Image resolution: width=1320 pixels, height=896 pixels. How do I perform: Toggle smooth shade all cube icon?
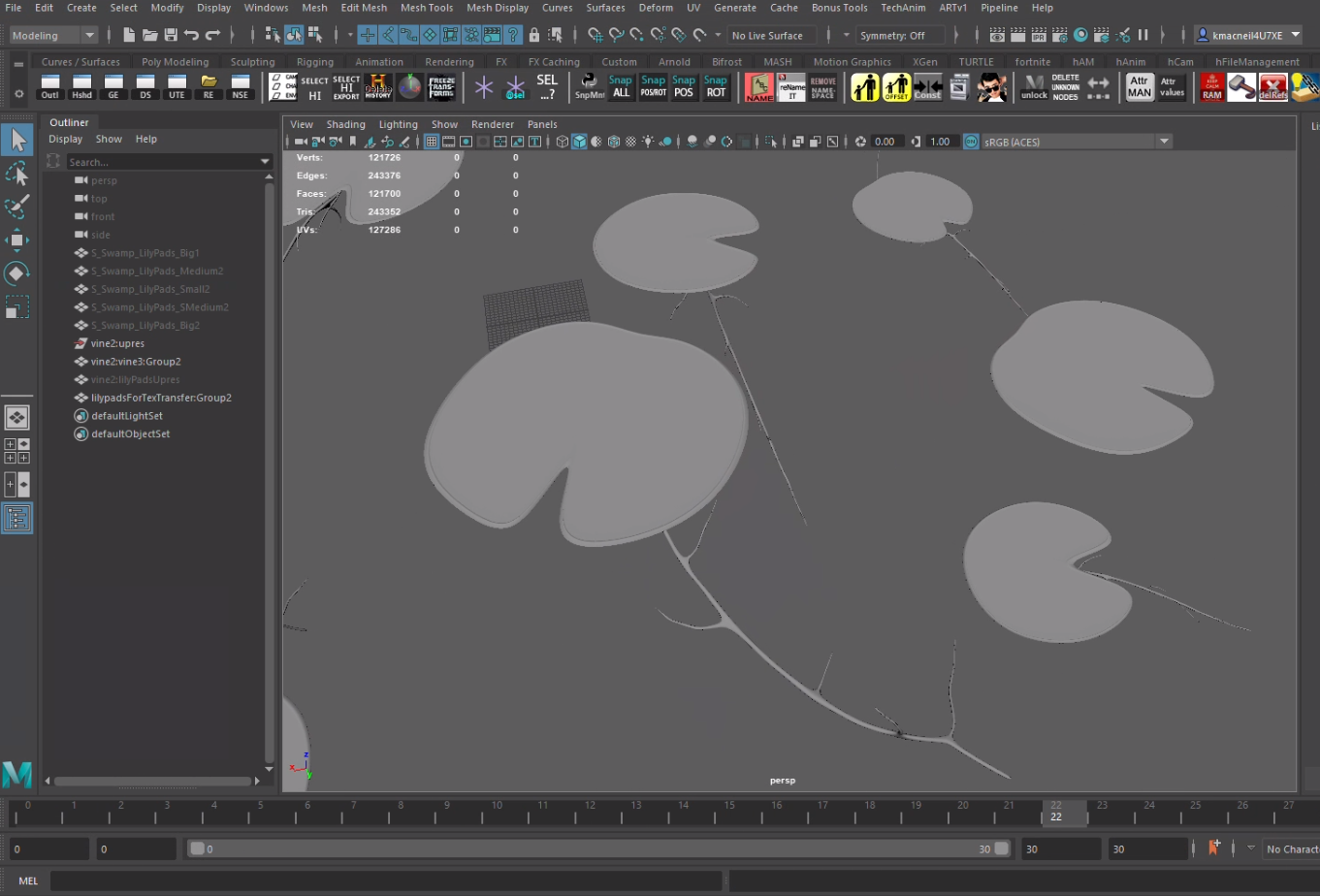pos(579,142)
